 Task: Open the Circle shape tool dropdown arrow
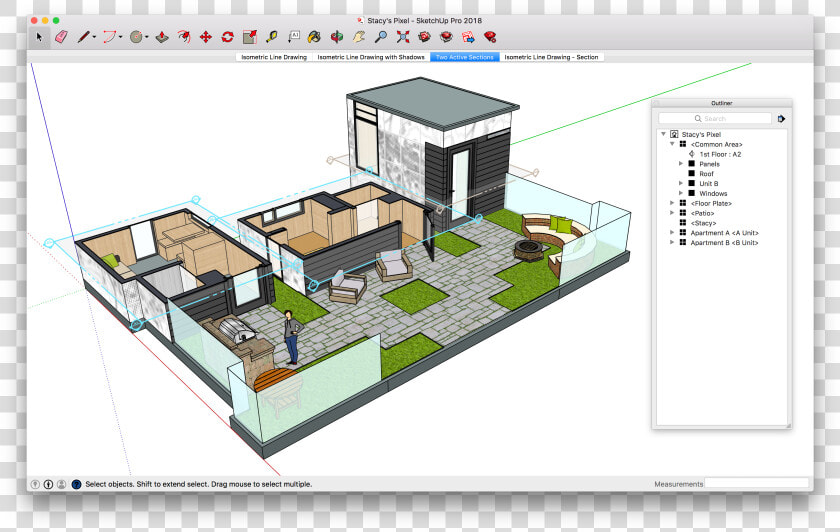click(147, 38)
